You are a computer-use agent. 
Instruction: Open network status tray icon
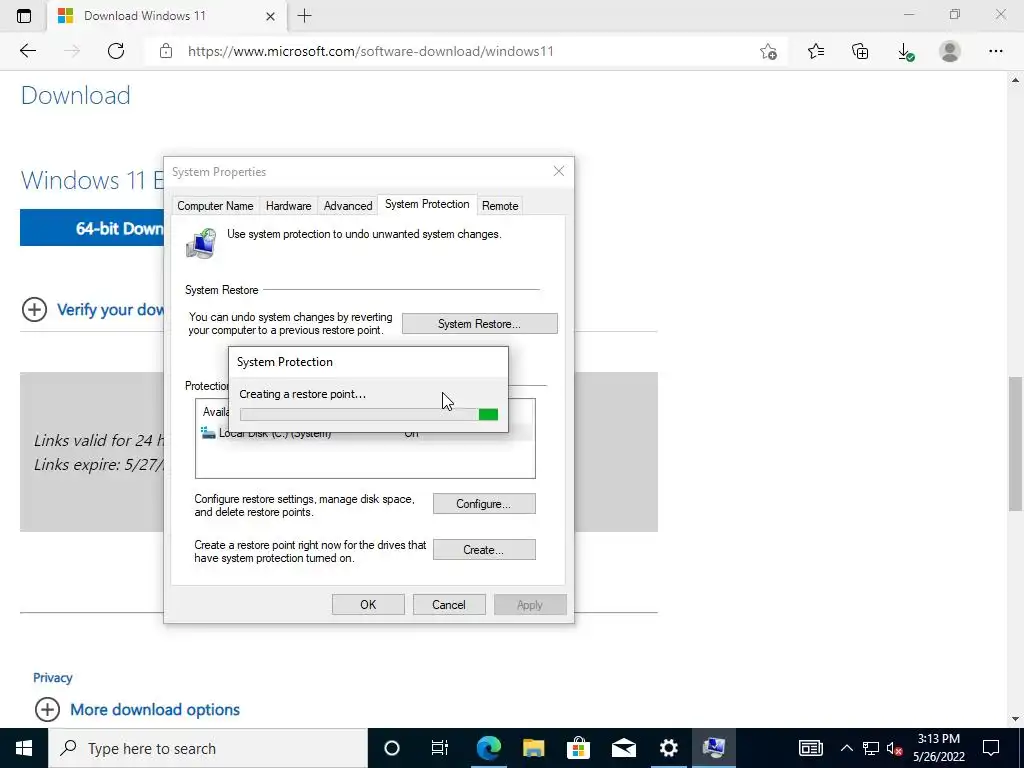tap(871, 748)
